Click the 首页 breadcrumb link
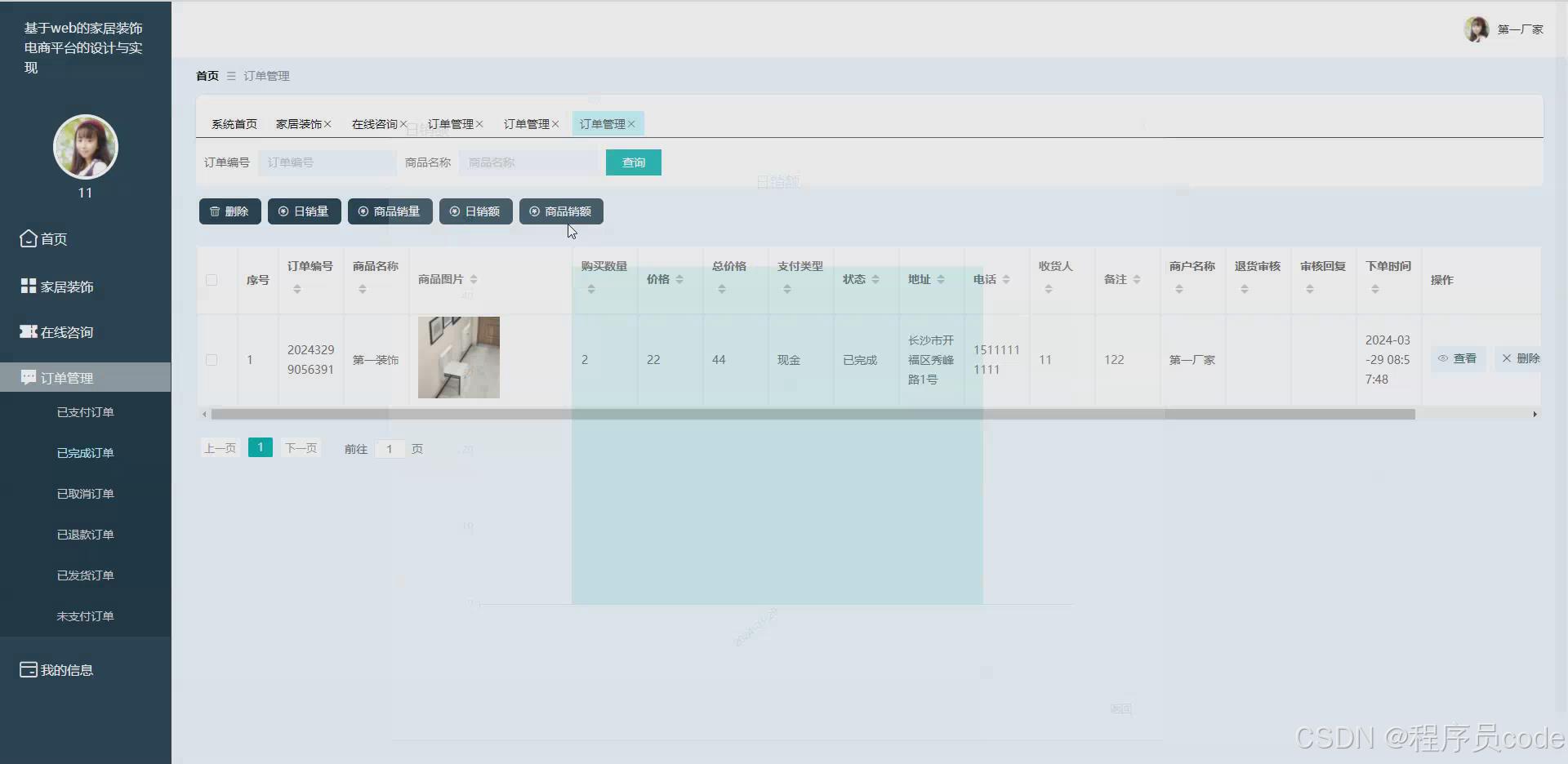This screenshot has width=1568, height=764. click(x=207, y=76)
